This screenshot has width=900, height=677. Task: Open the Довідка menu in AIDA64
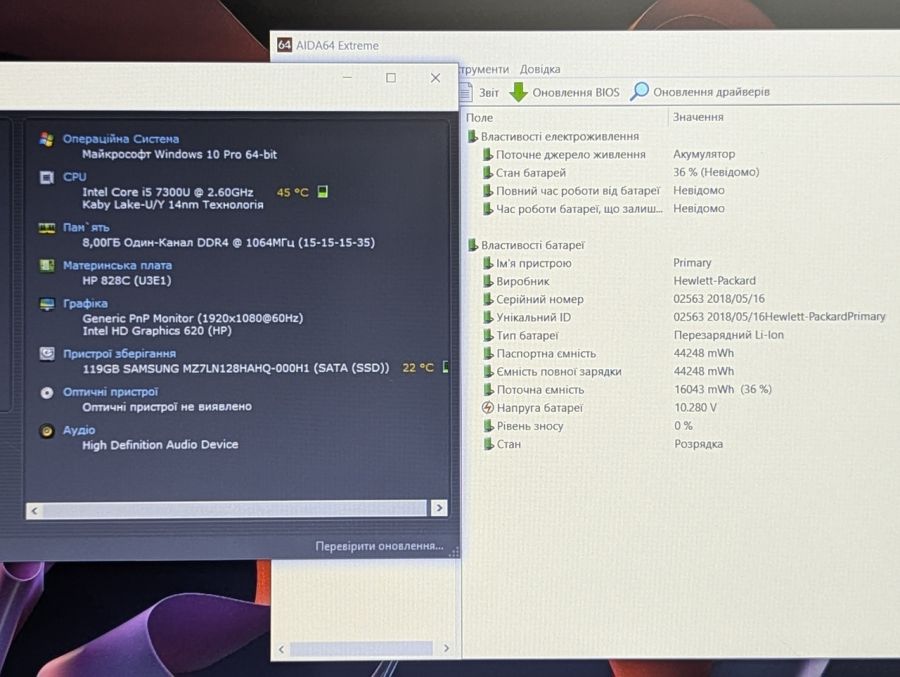(540, 69)
